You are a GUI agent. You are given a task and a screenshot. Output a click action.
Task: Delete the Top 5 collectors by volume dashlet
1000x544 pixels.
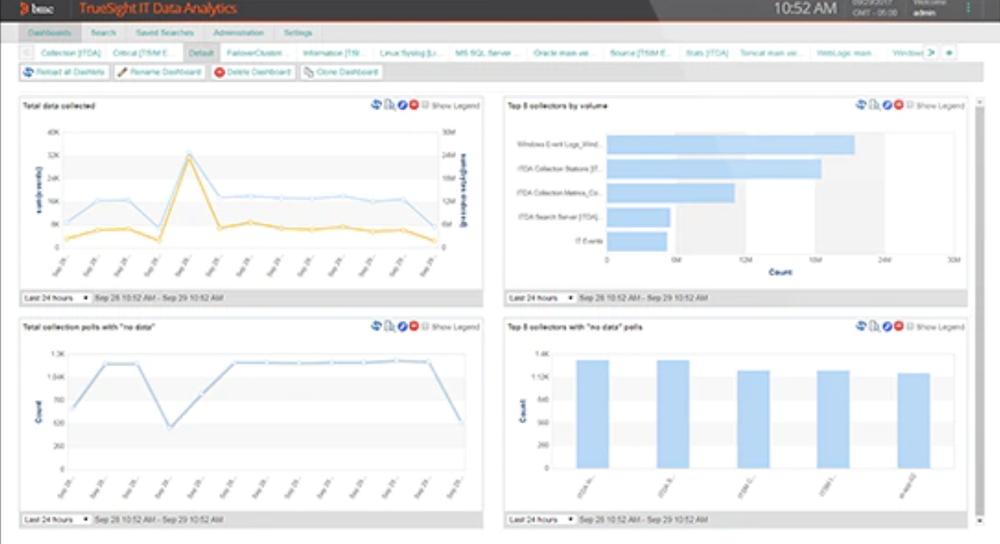pyautogui.click(x=899, y=105)
